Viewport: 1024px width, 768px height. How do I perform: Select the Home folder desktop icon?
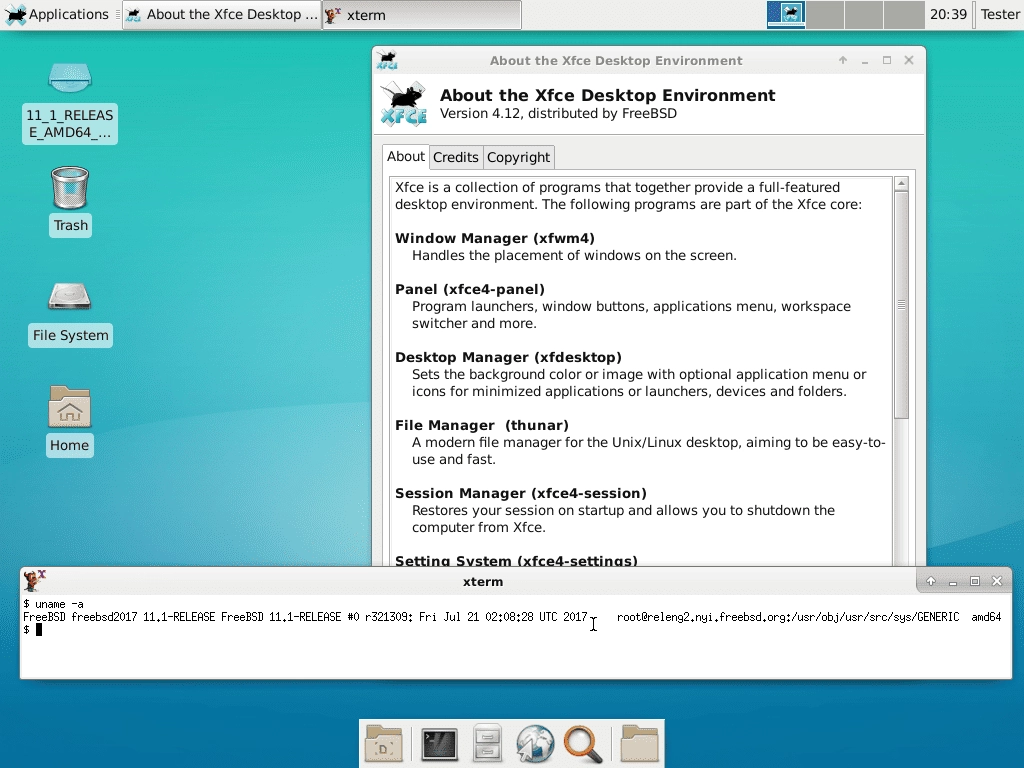(x=70, y=421)
